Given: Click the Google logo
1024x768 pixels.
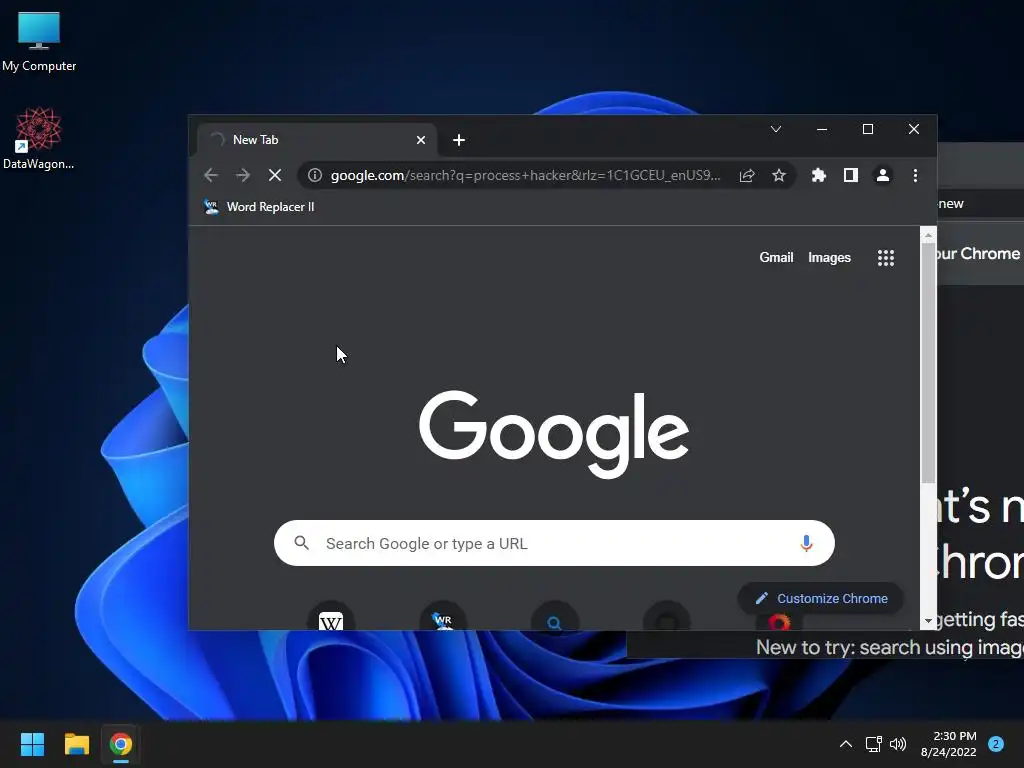Looking at the screenshot, I should tap(554, 433).
